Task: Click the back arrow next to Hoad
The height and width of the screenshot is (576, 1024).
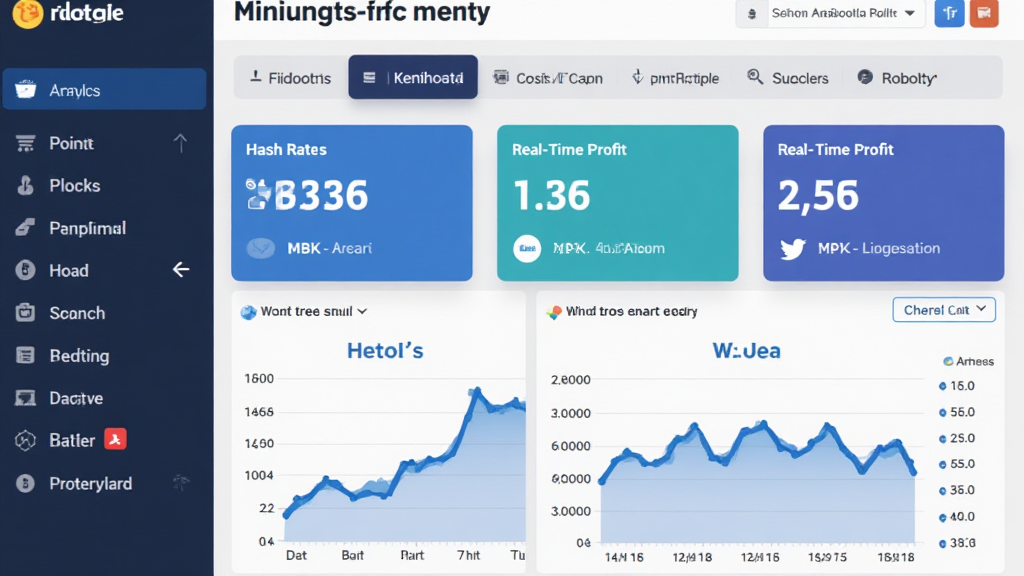Action: click(x=180, y=269)
